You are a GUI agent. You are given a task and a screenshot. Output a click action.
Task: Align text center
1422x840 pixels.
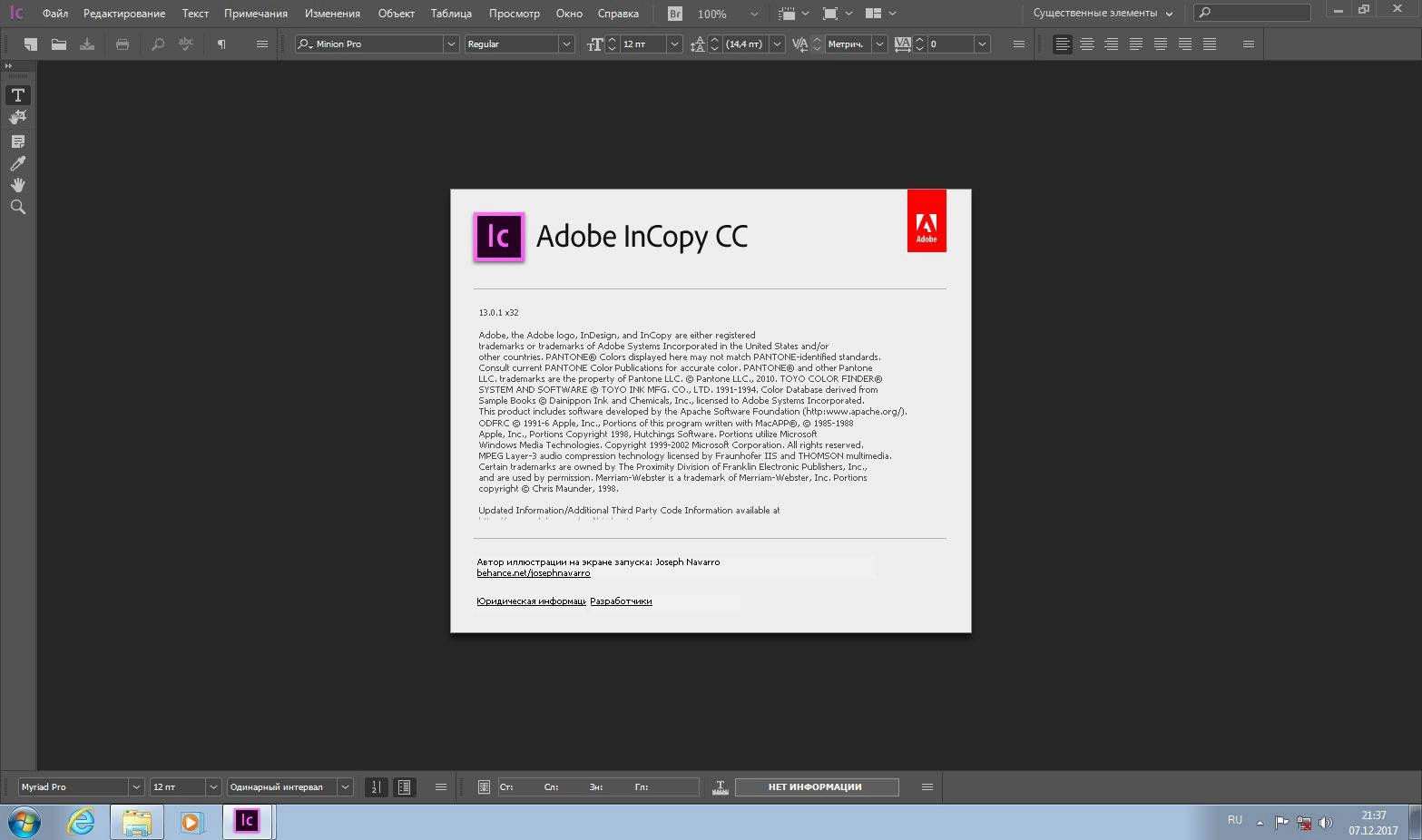1086,44
